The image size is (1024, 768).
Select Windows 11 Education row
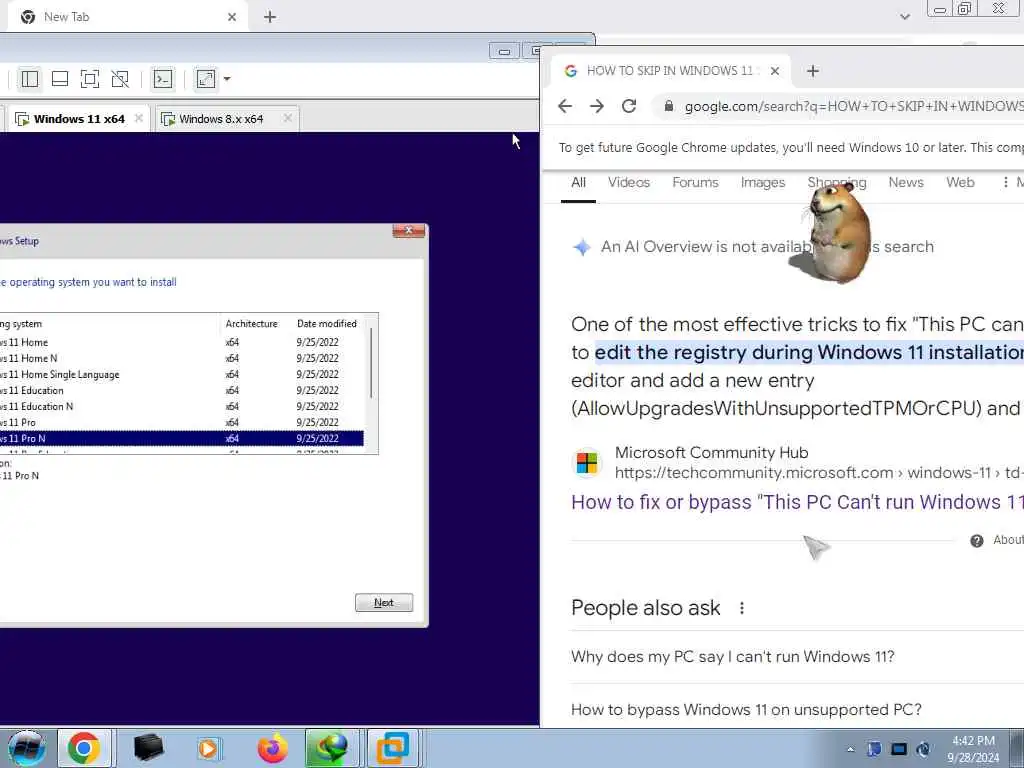pos(182,391)
